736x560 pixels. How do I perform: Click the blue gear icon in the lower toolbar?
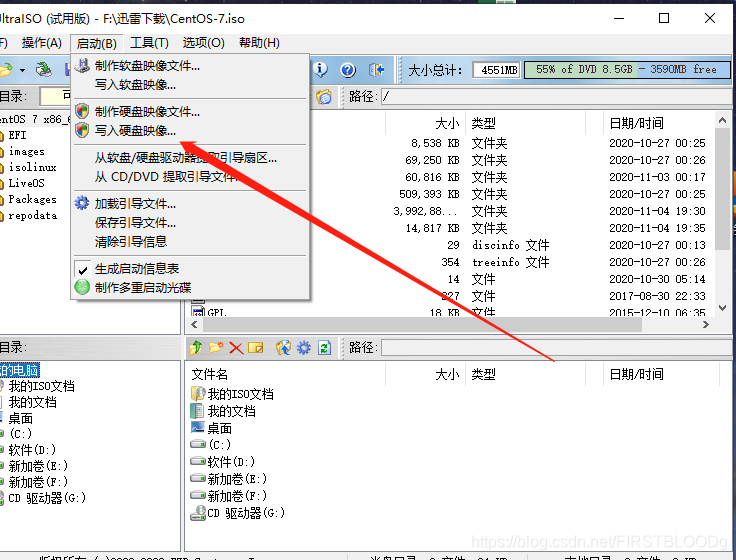[304, 348]
